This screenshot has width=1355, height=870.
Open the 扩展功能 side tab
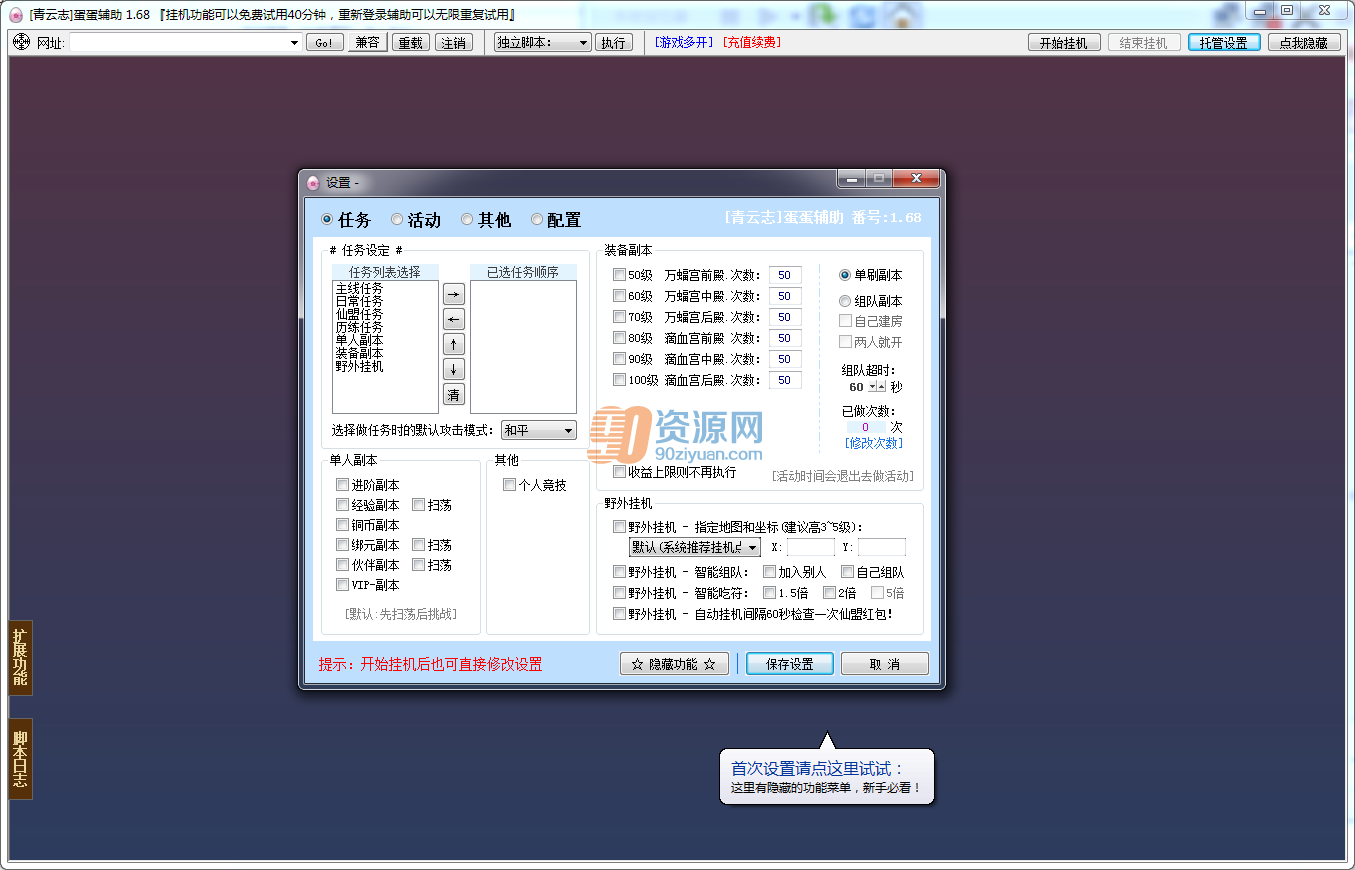point(20,657)
